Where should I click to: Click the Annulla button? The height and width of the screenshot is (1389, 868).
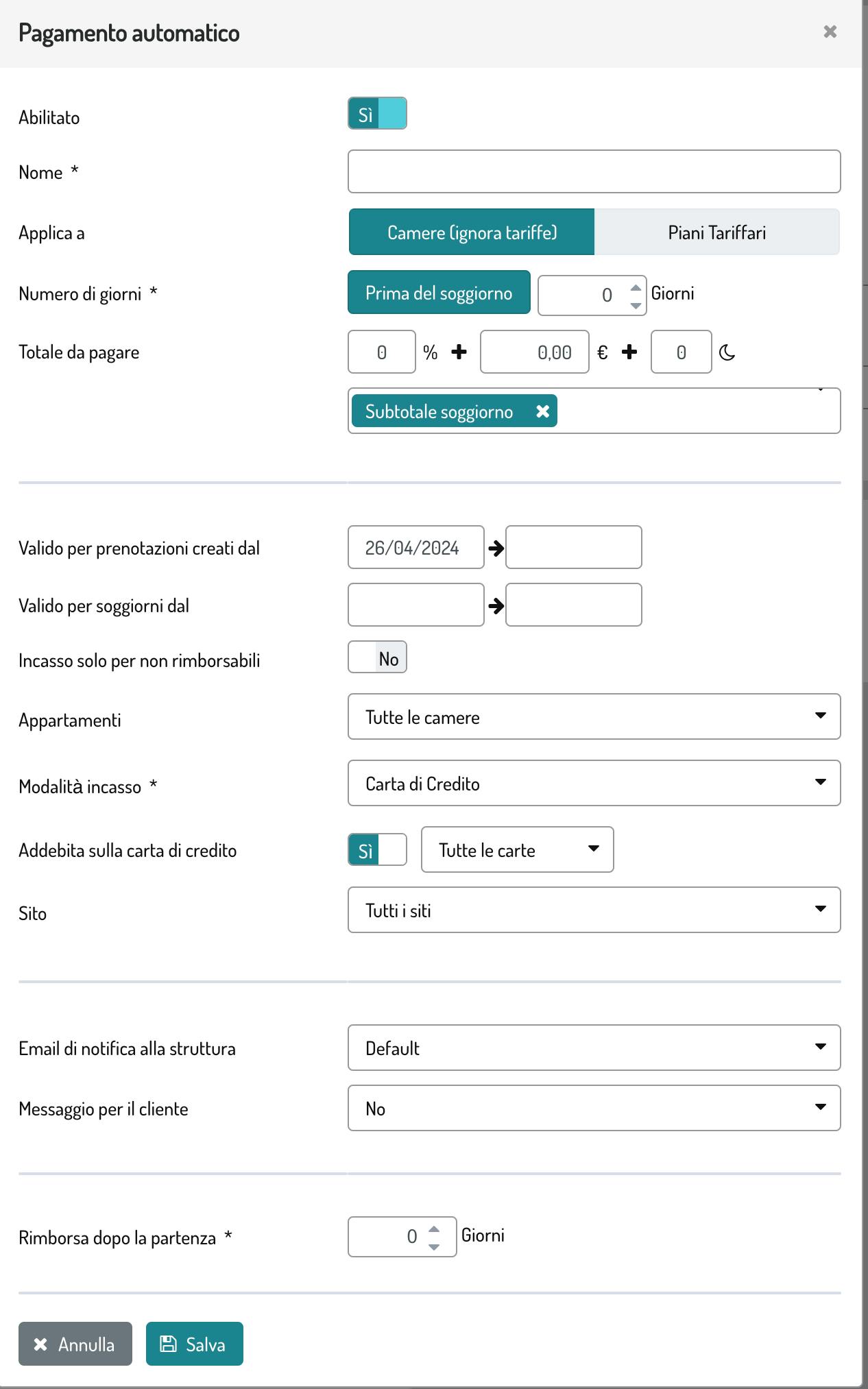click(x=75, y=1344)
